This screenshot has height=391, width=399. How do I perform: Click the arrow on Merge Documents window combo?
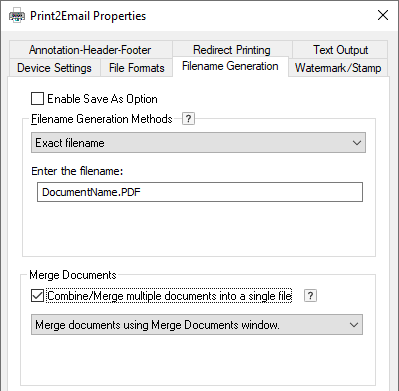coord(354,325)
